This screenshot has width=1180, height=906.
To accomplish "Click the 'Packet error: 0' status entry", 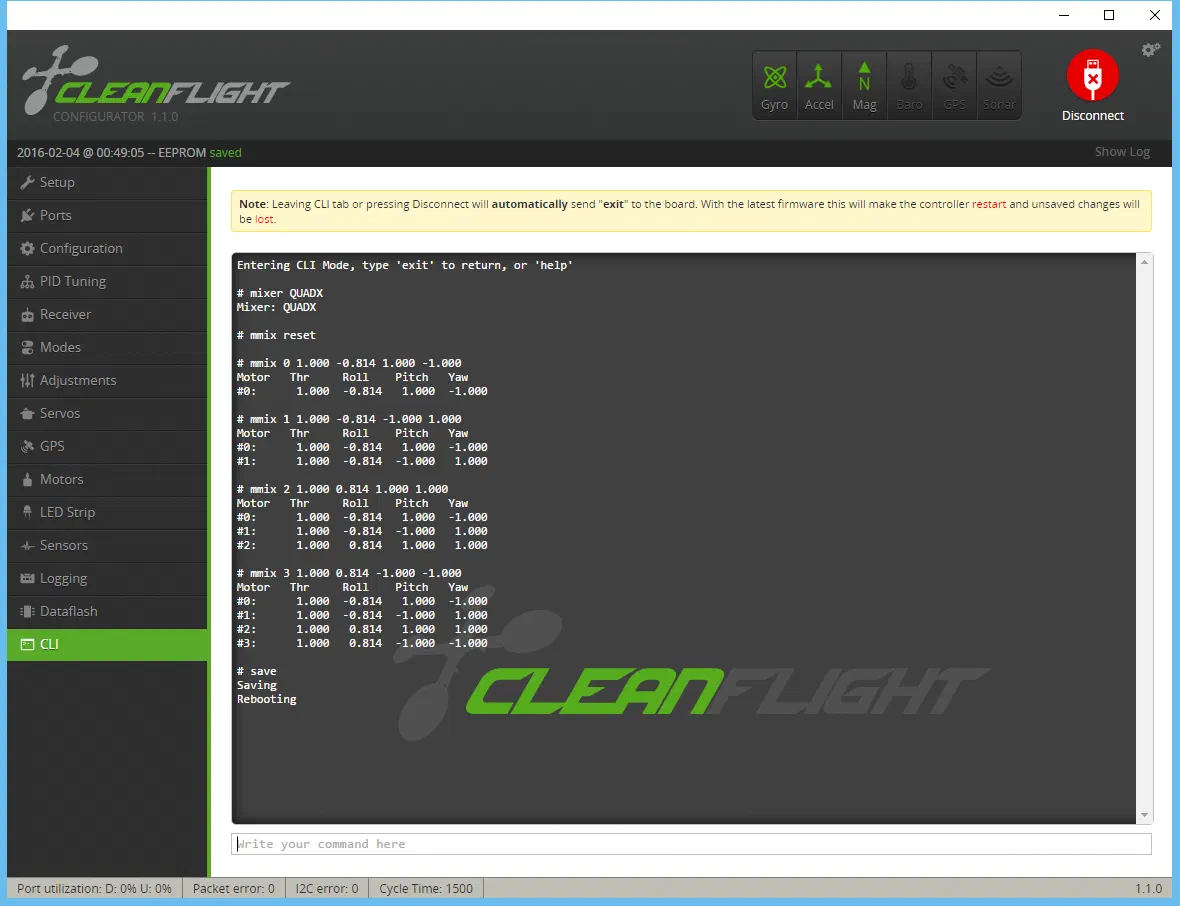I will pyautogui.click(x=234, y=889).
